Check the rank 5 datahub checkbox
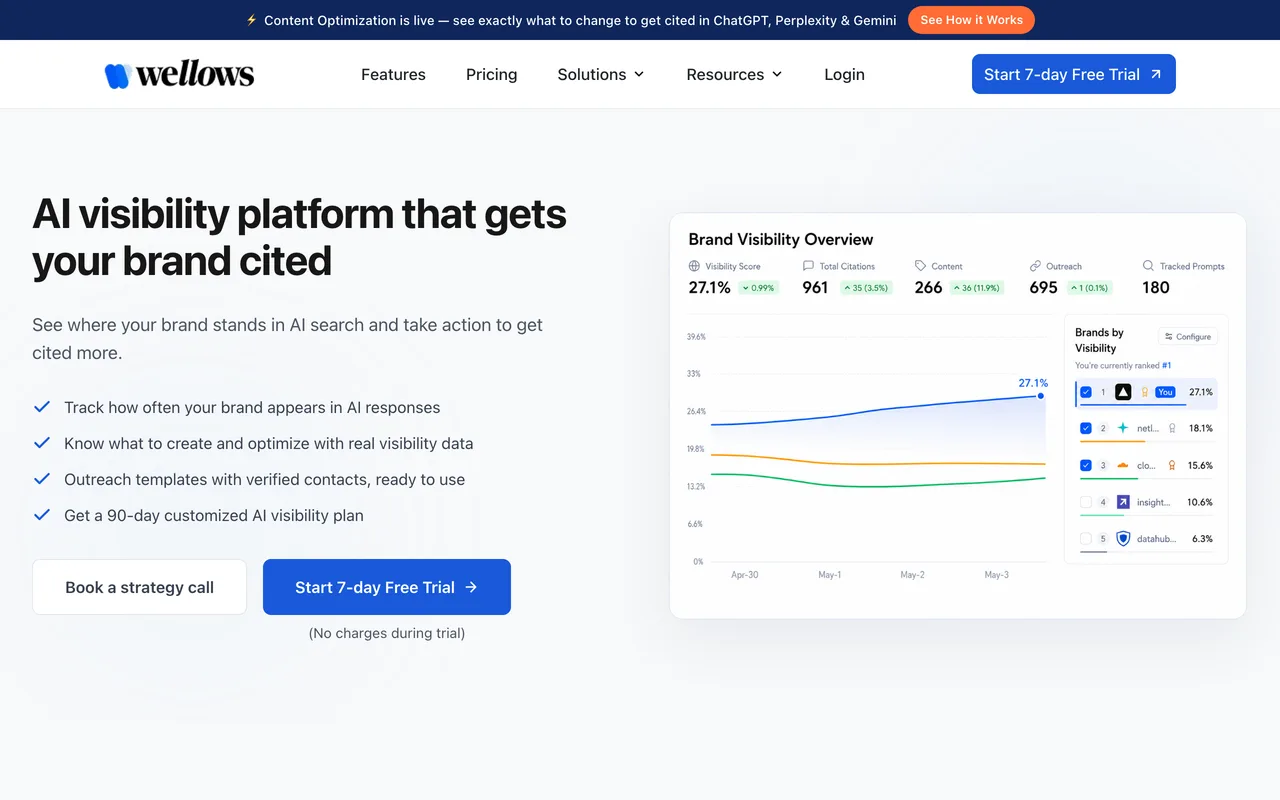 [1086, 538]
